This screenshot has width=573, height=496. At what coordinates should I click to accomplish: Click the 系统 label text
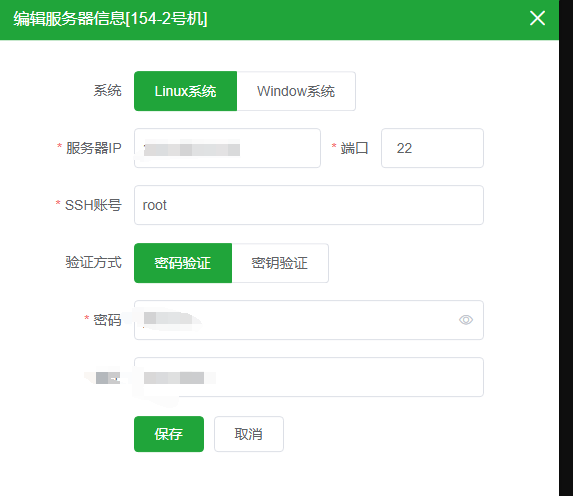tap(107, 90)
